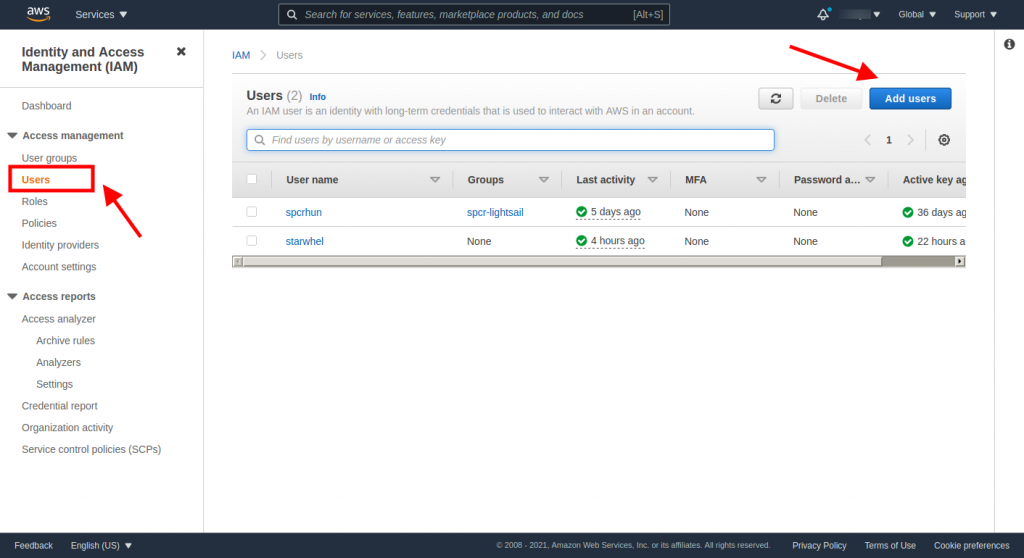The height and width of the screenshot is (558, 1024).
Task: Focus the top AWS services search box
Action: [473, 14]
